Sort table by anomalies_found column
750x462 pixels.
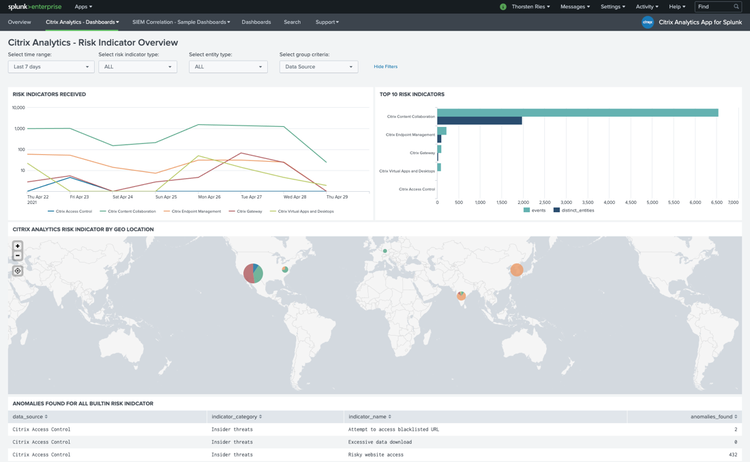tap(714, 417)
